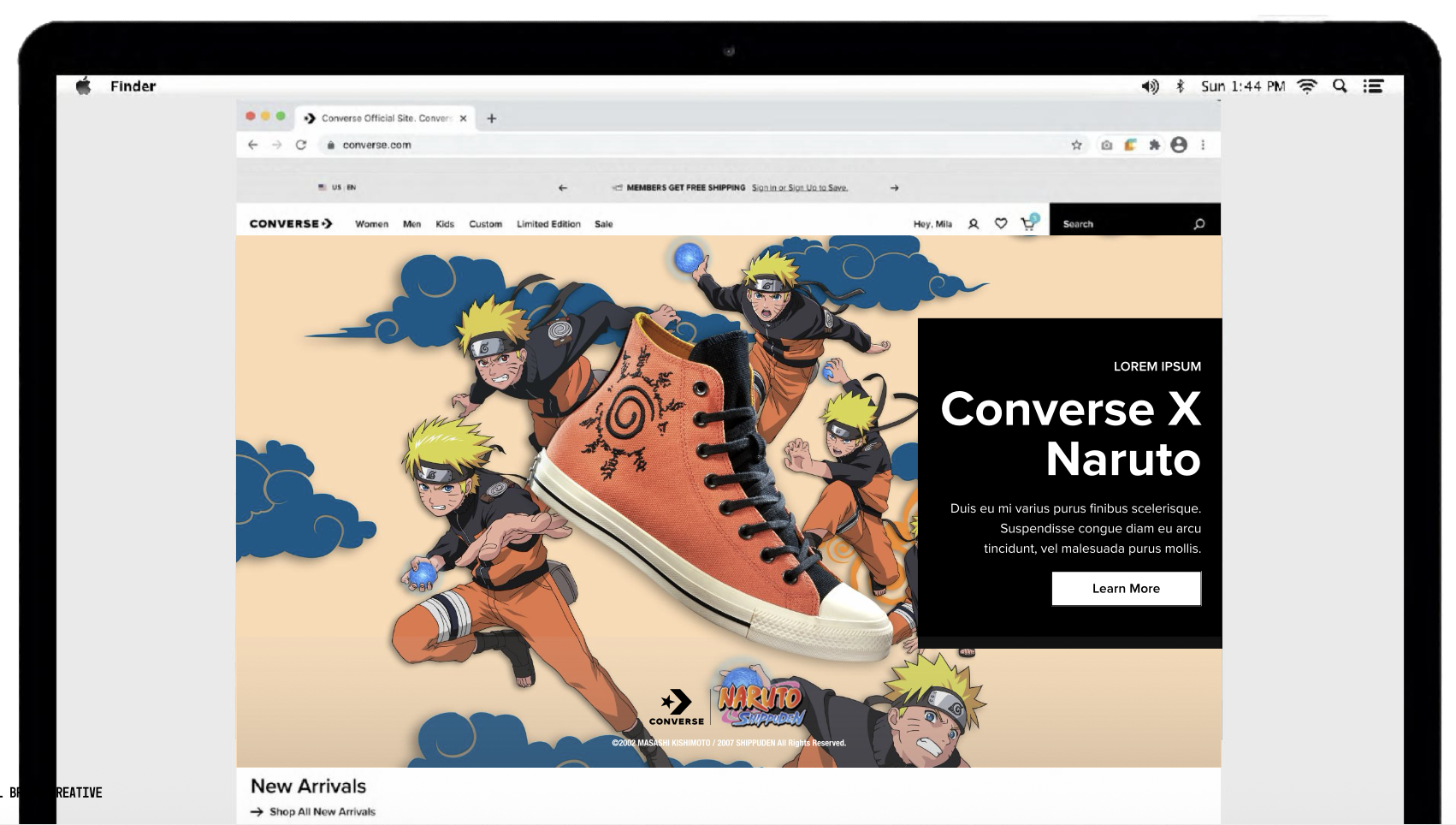Show previous promo banner message
Screen dimensions: 1456x825
point(562,187)
